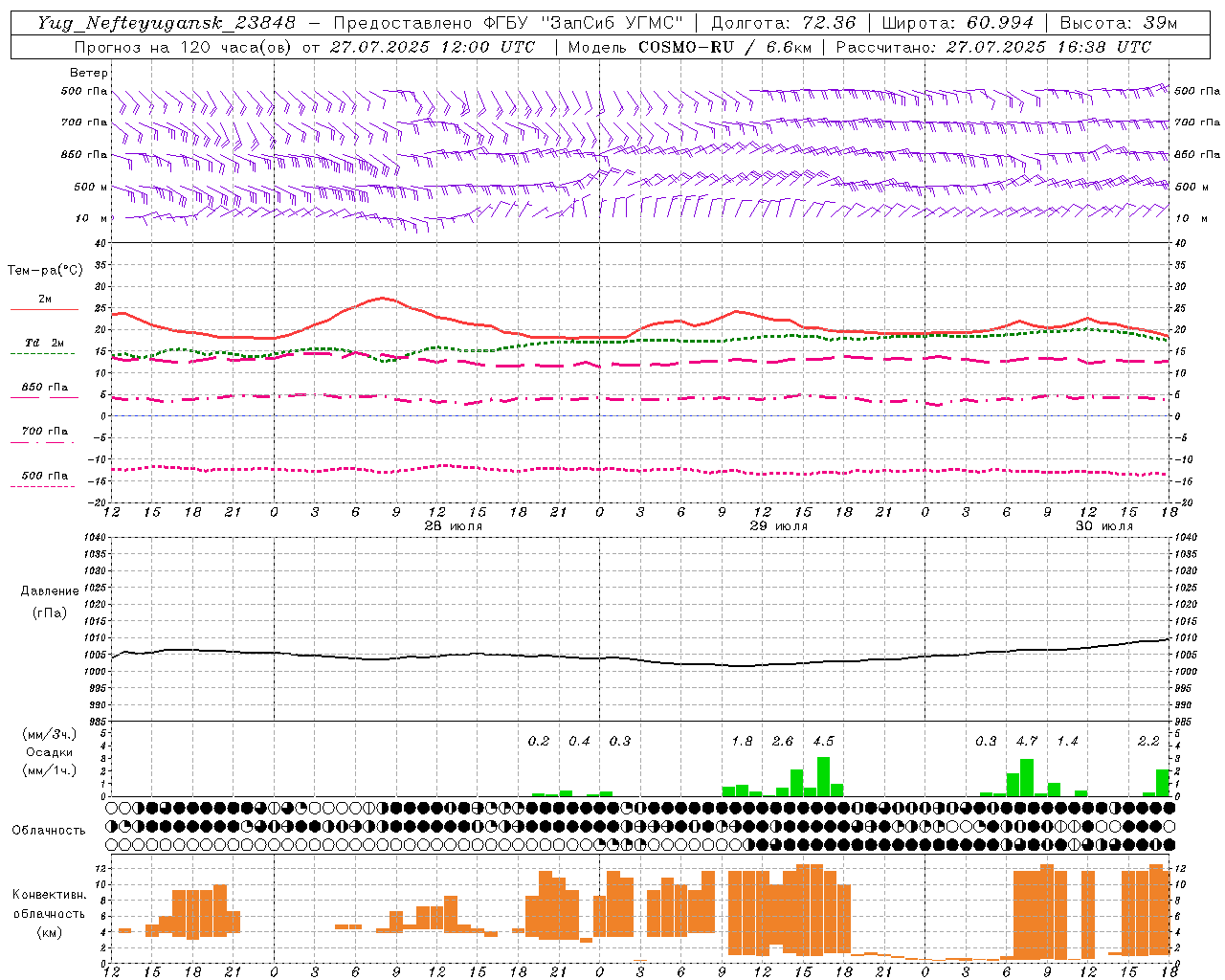Click 'Модель COSMO-RU / 6.6км' text
The height and width of the screenshot is (980, 1225).
pos(690,47)
